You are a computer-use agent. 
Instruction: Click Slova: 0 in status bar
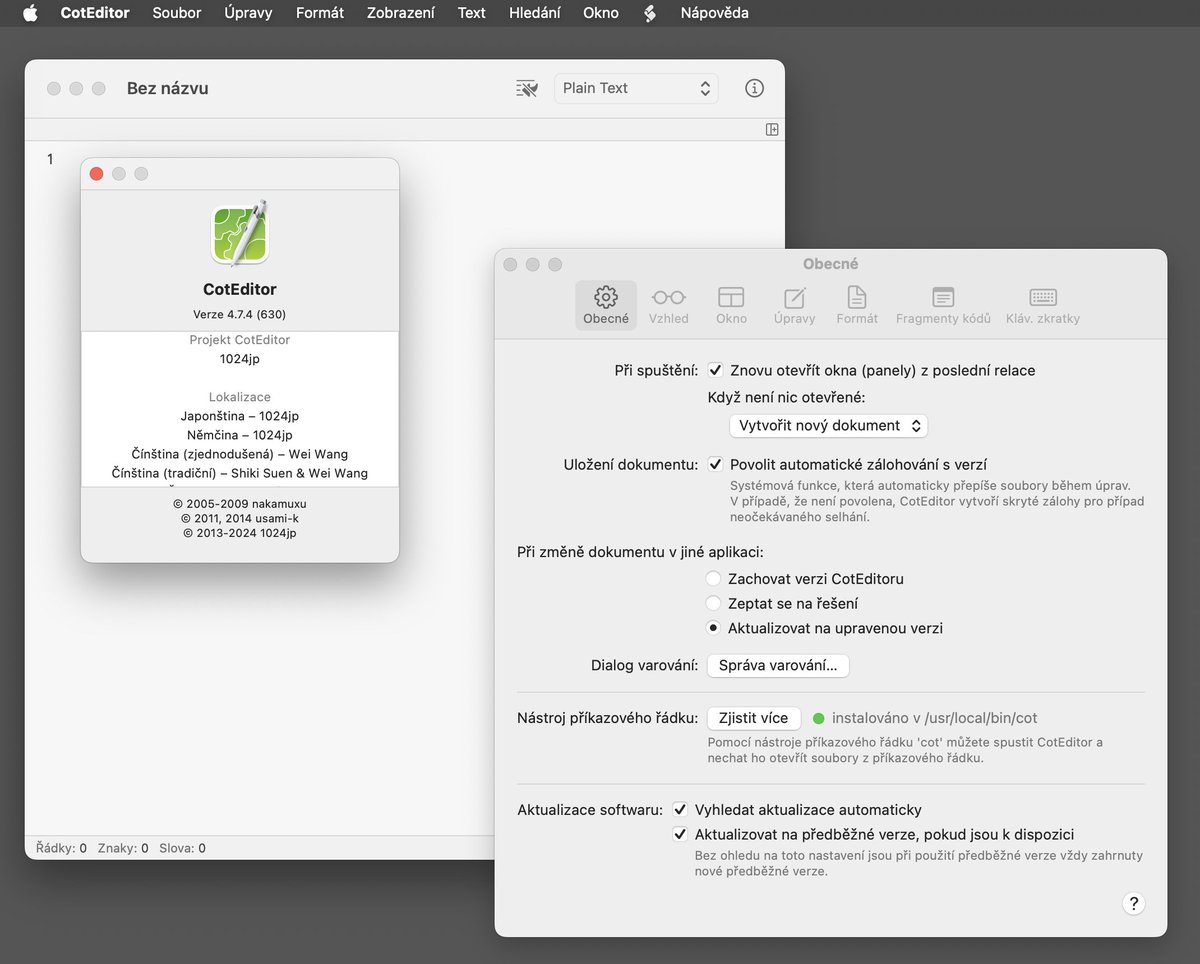pyautogui.click(x=183, y=848)
